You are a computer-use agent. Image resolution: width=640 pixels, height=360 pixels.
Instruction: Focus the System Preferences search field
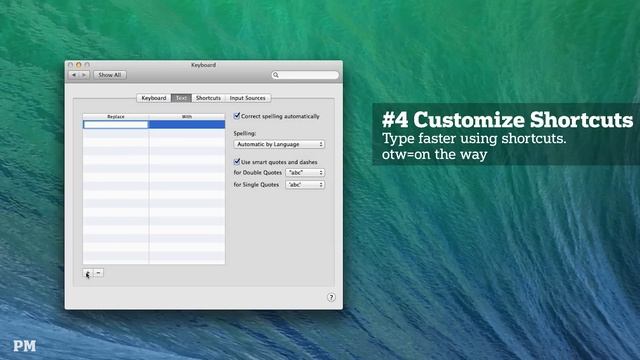point(305,75)
